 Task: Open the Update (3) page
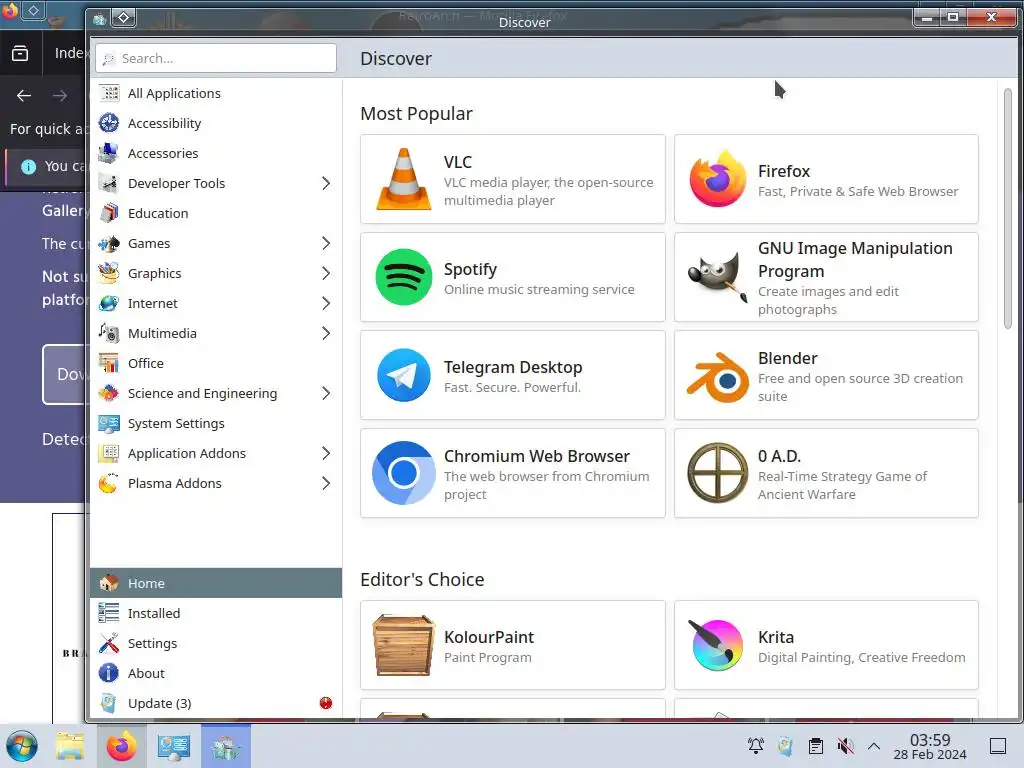(x=216, y=703)
